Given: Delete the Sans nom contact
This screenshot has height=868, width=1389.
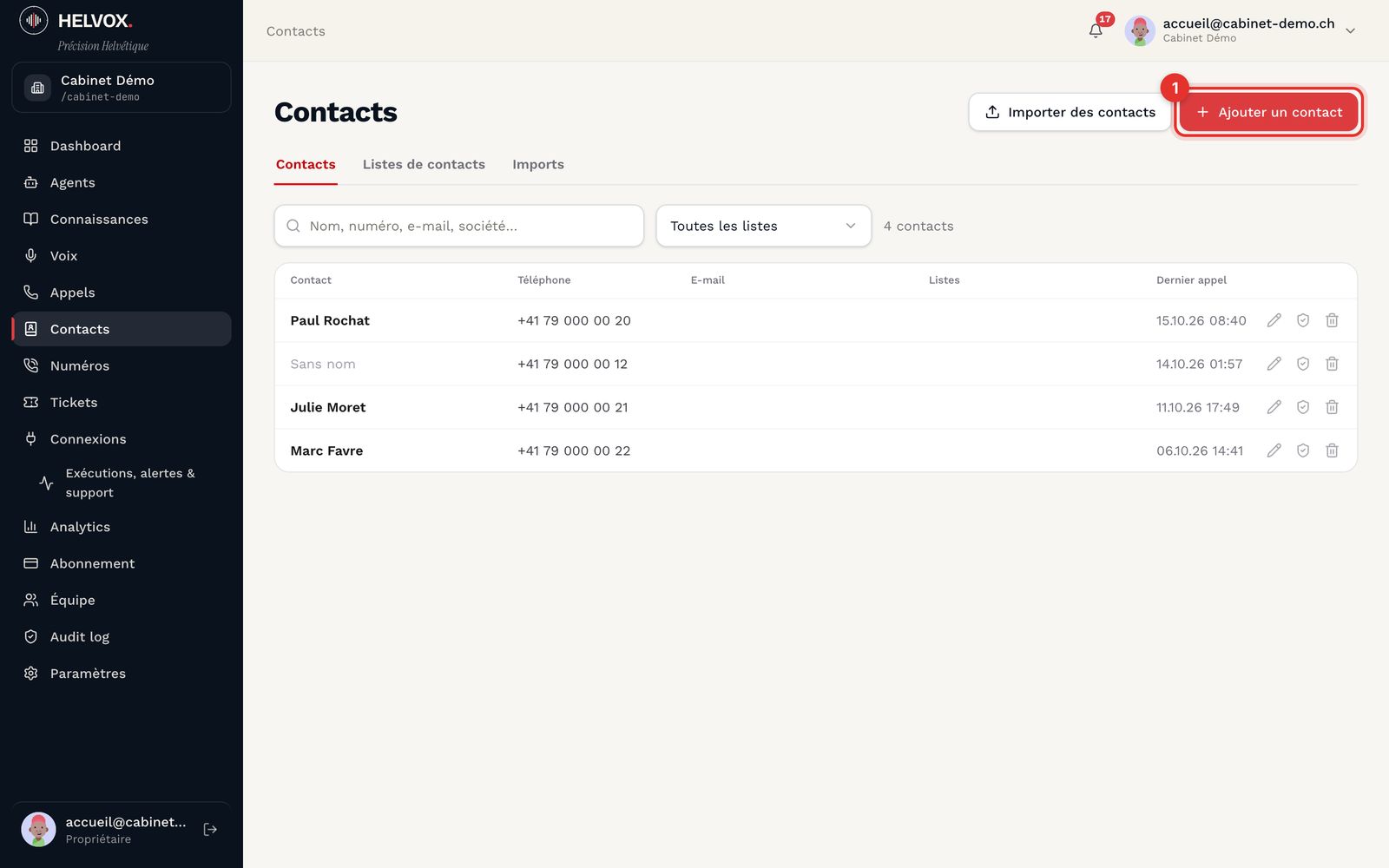Looking at the screenshot, I should (x=1332, y=364).
